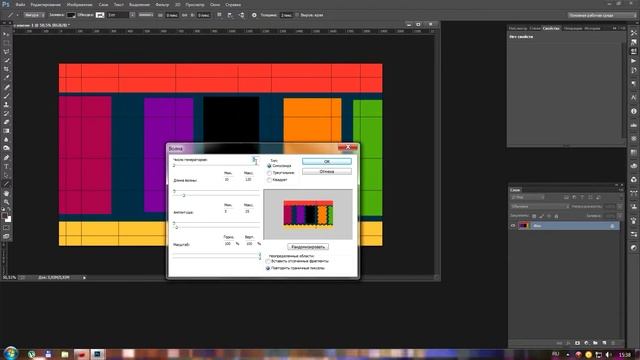
Task: Select the Pen tool
Action: 6,158
